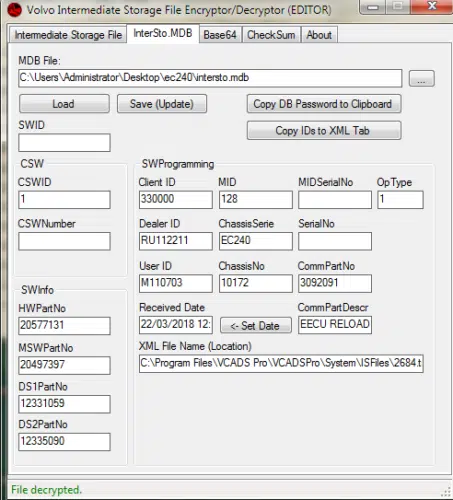This screenshot has width=453, height=500.
Task: Switch to the Intermediate Storage File tab
Action: pyautogui.click(x=68, y=35)
